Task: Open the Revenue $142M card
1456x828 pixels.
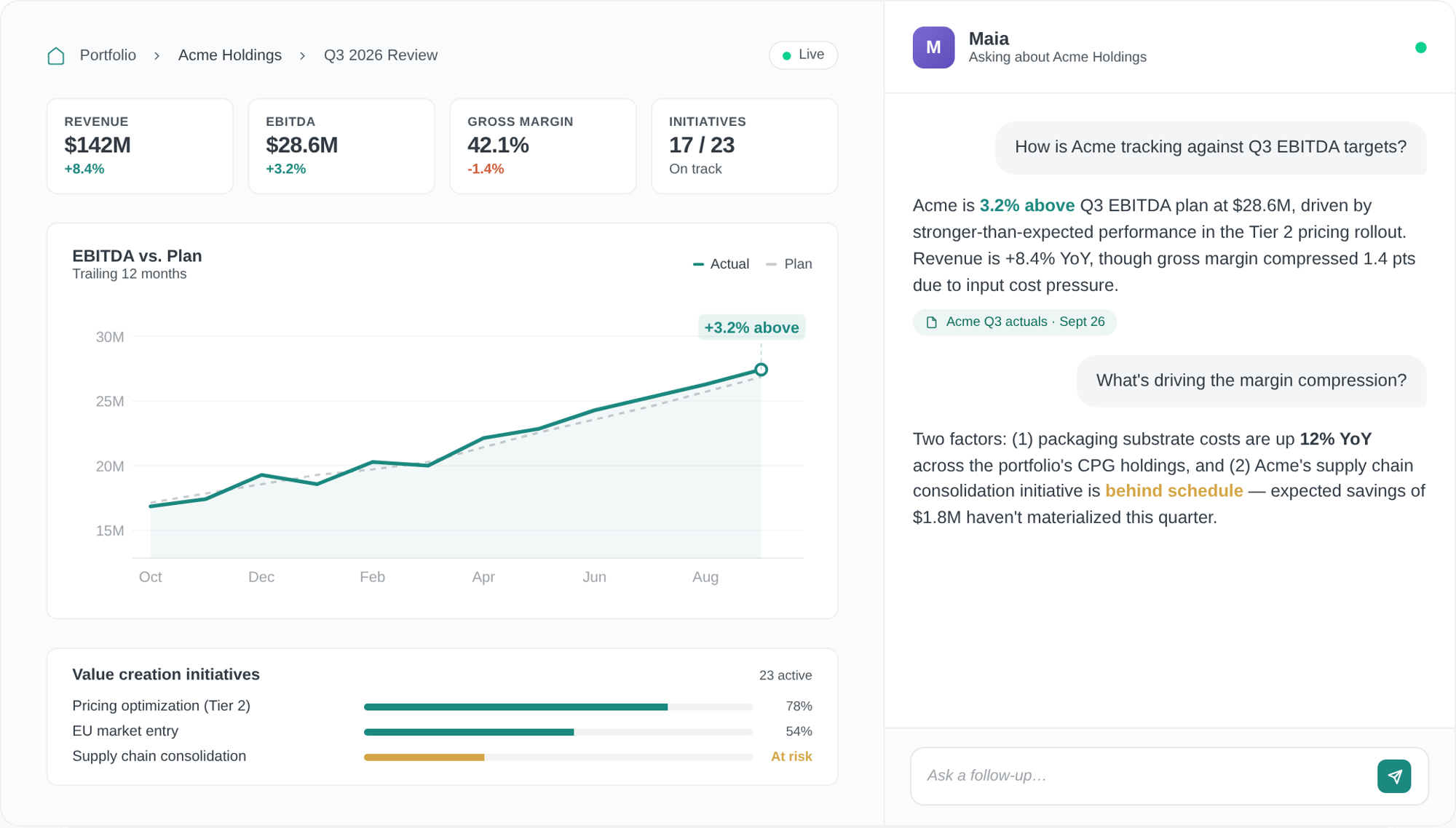Action: [140, 146]
